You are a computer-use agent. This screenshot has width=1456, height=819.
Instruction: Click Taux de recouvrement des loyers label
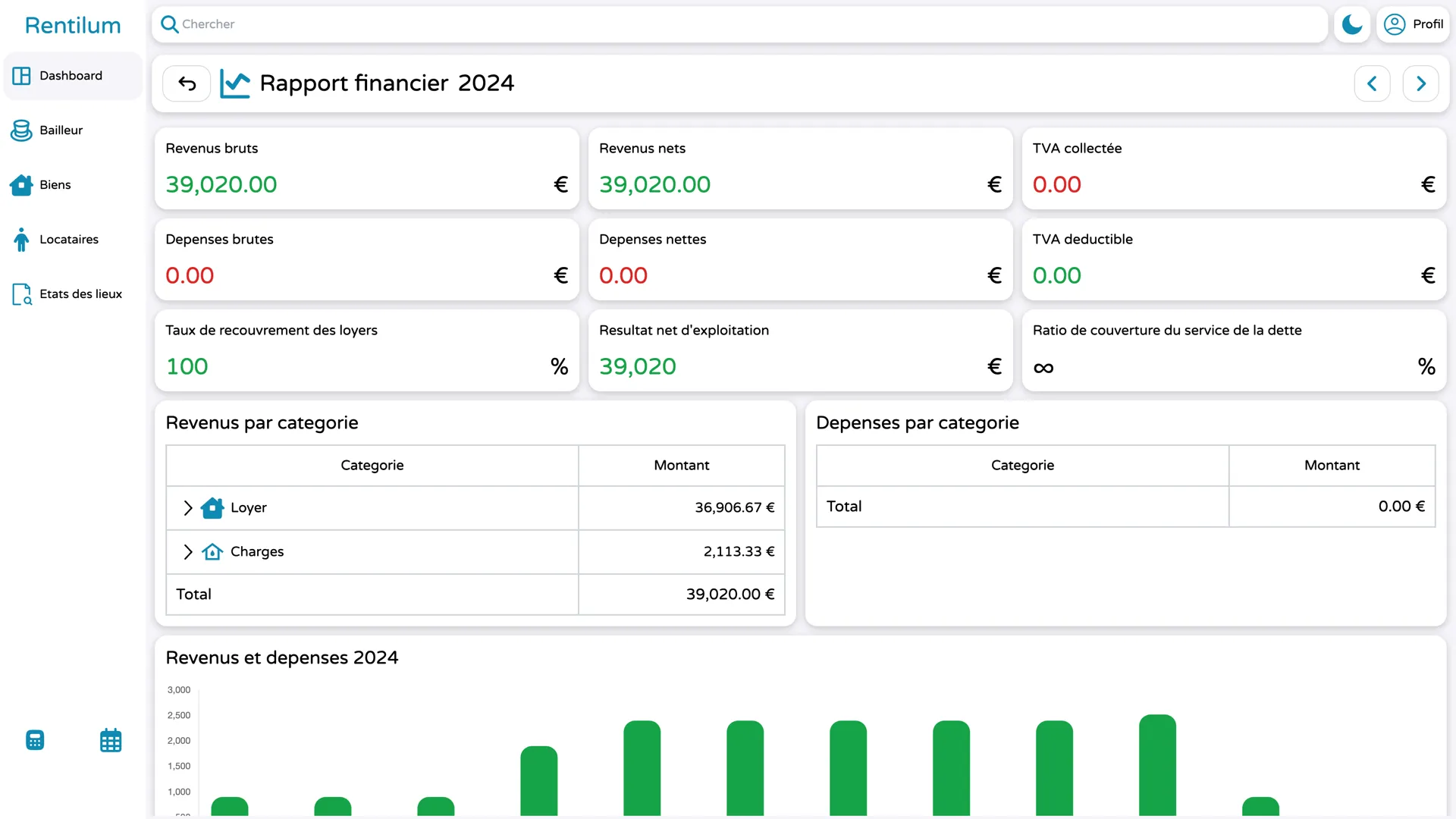271,331
